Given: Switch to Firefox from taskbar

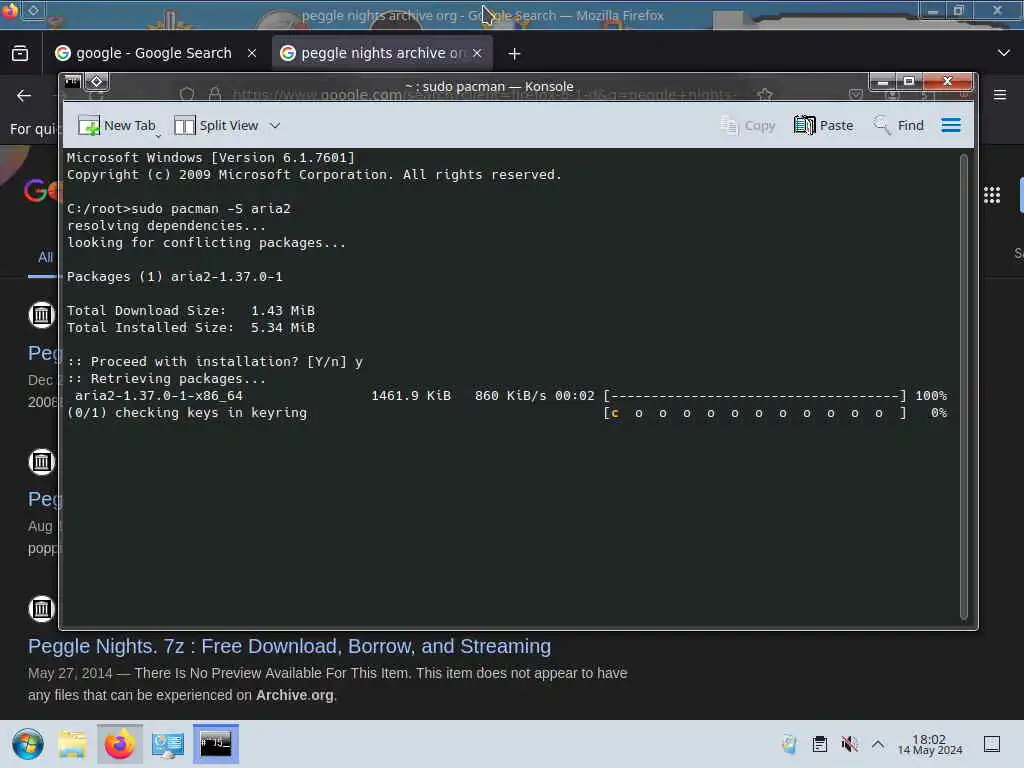Looking at the screenshot, I should [120, 744].
